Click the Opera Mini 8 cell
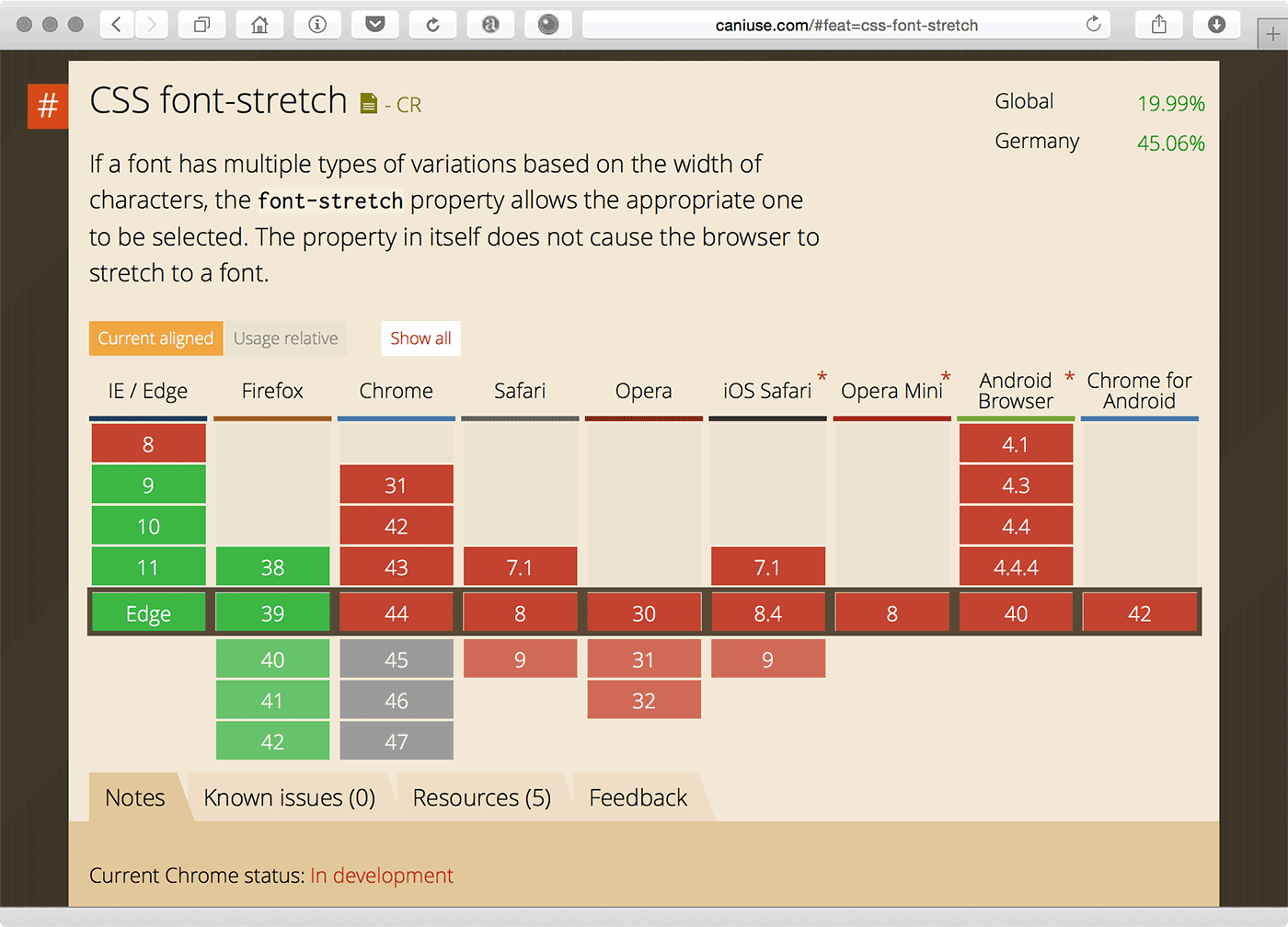The height and width of the screenshot is (927, 1288). [891, 612]
